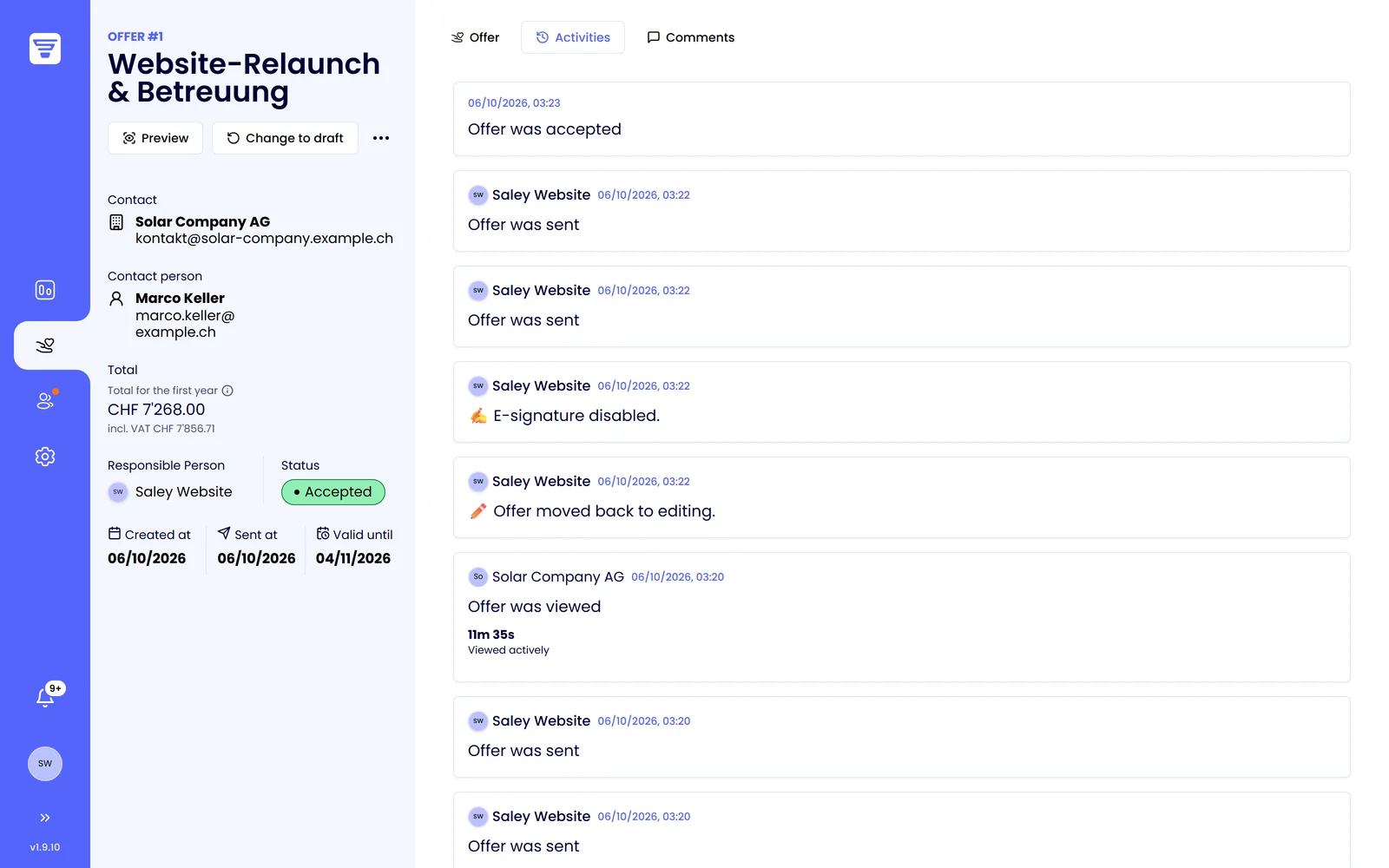Open the Comments tab
Viewport: 1389px width, 868px height.
click(x=691, y=37)
